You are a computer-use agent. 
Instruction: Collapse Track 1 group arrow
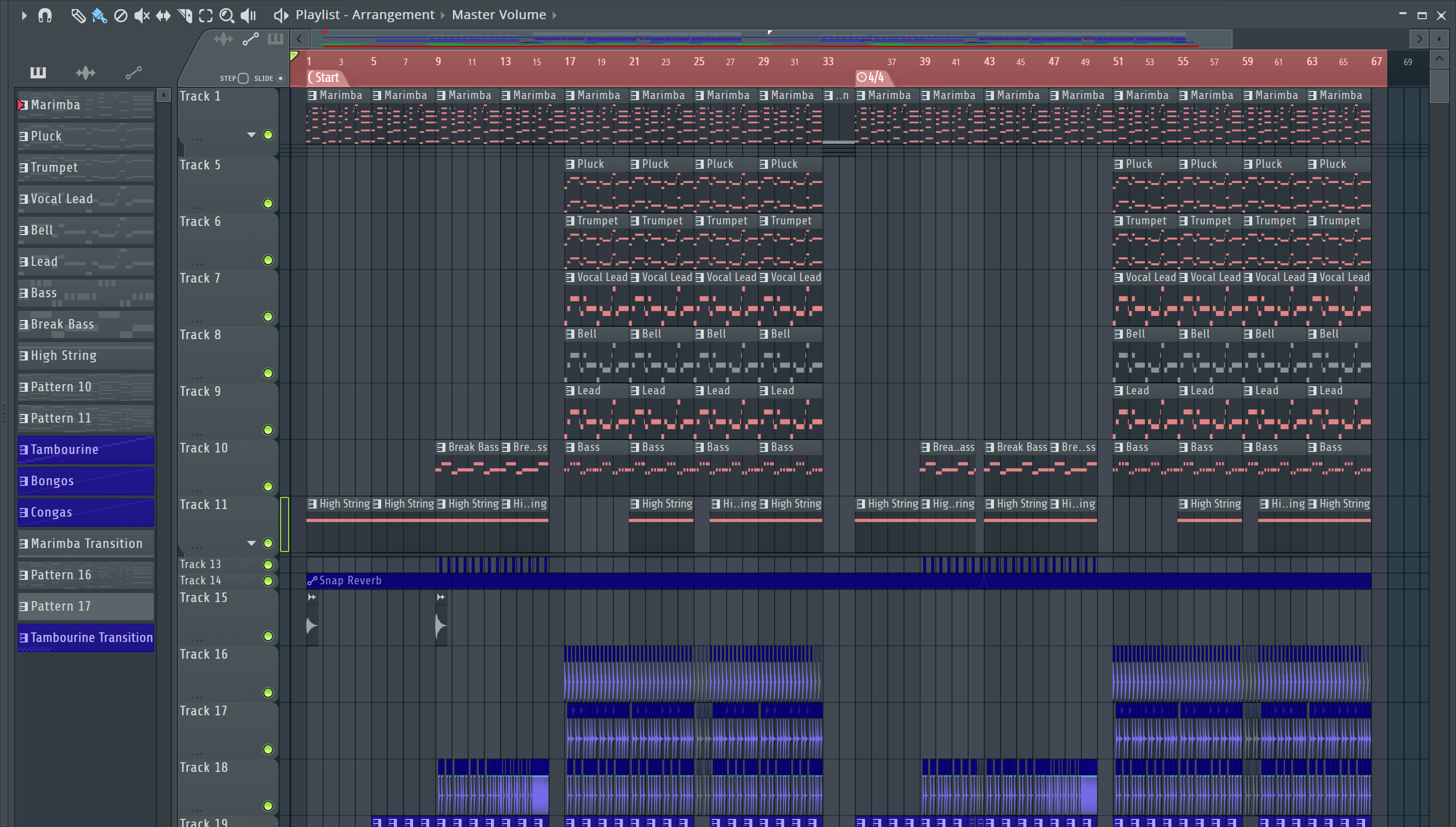pyautogui.click(x=251, y=134)
